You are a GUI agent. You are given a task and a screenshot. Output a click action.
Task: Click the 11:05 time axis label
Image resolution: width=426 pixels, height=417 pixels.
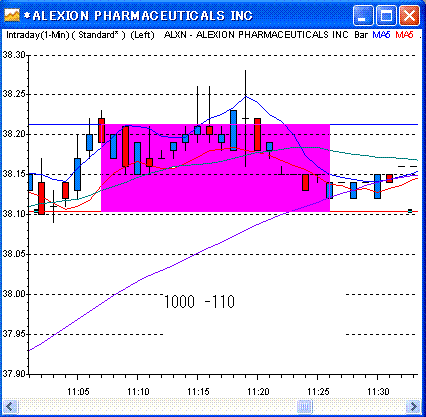(x=78, y=391)
